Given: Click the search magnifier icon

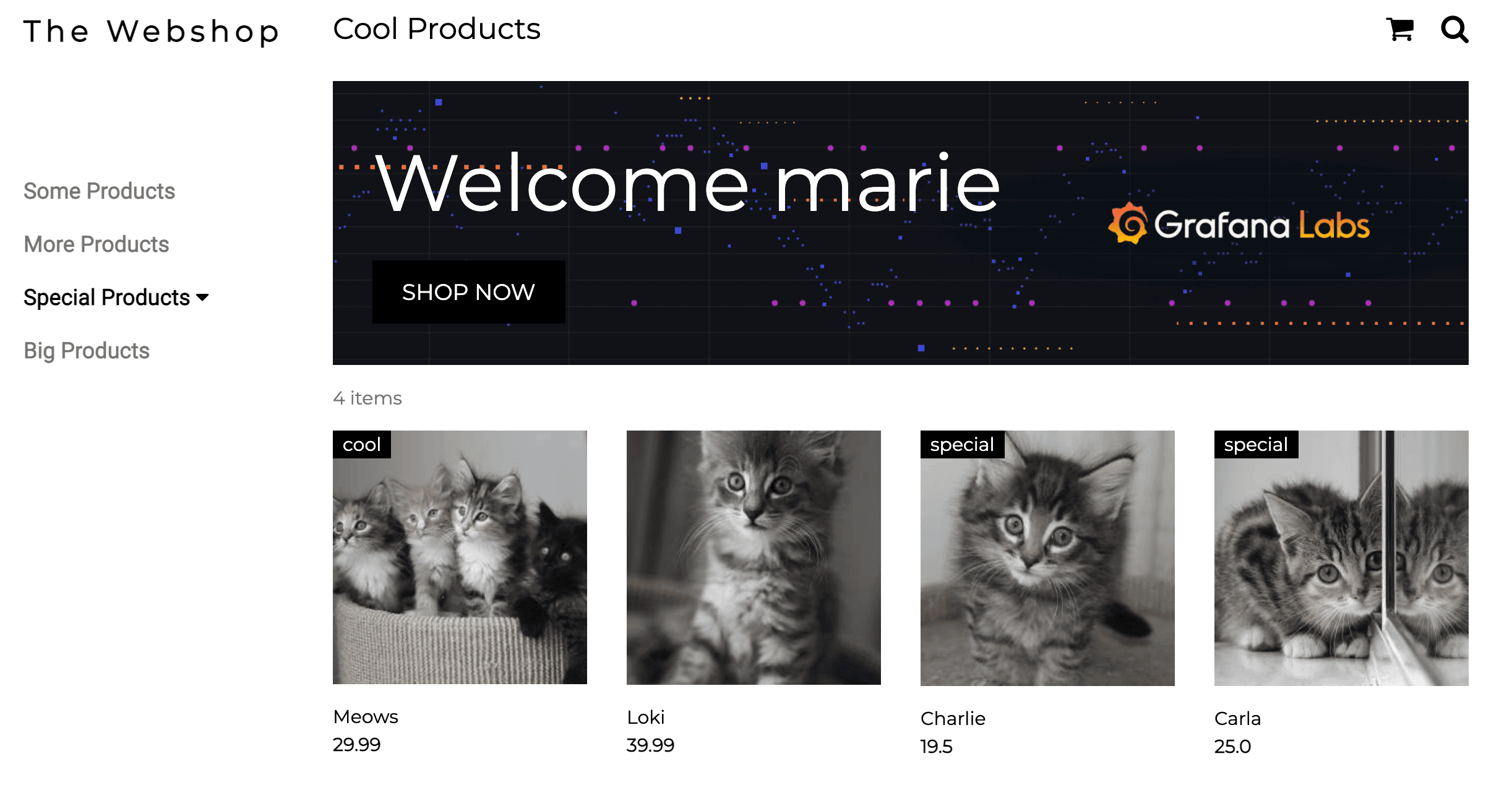Looking at the screenshot, I should coord(1454,28).
